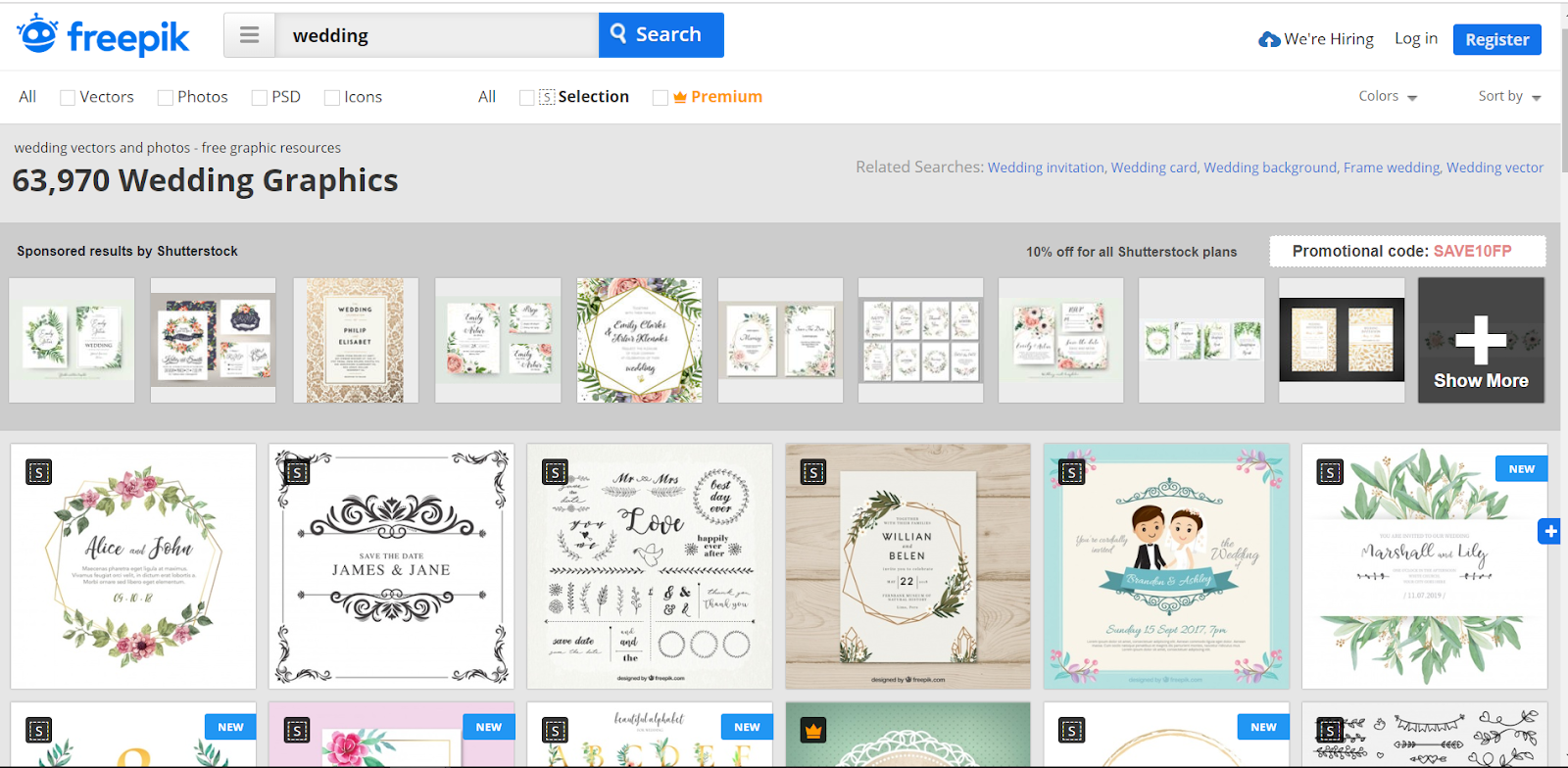Open the We're Hiring link
1568x768 pixels.
[x=1329, y=39]
